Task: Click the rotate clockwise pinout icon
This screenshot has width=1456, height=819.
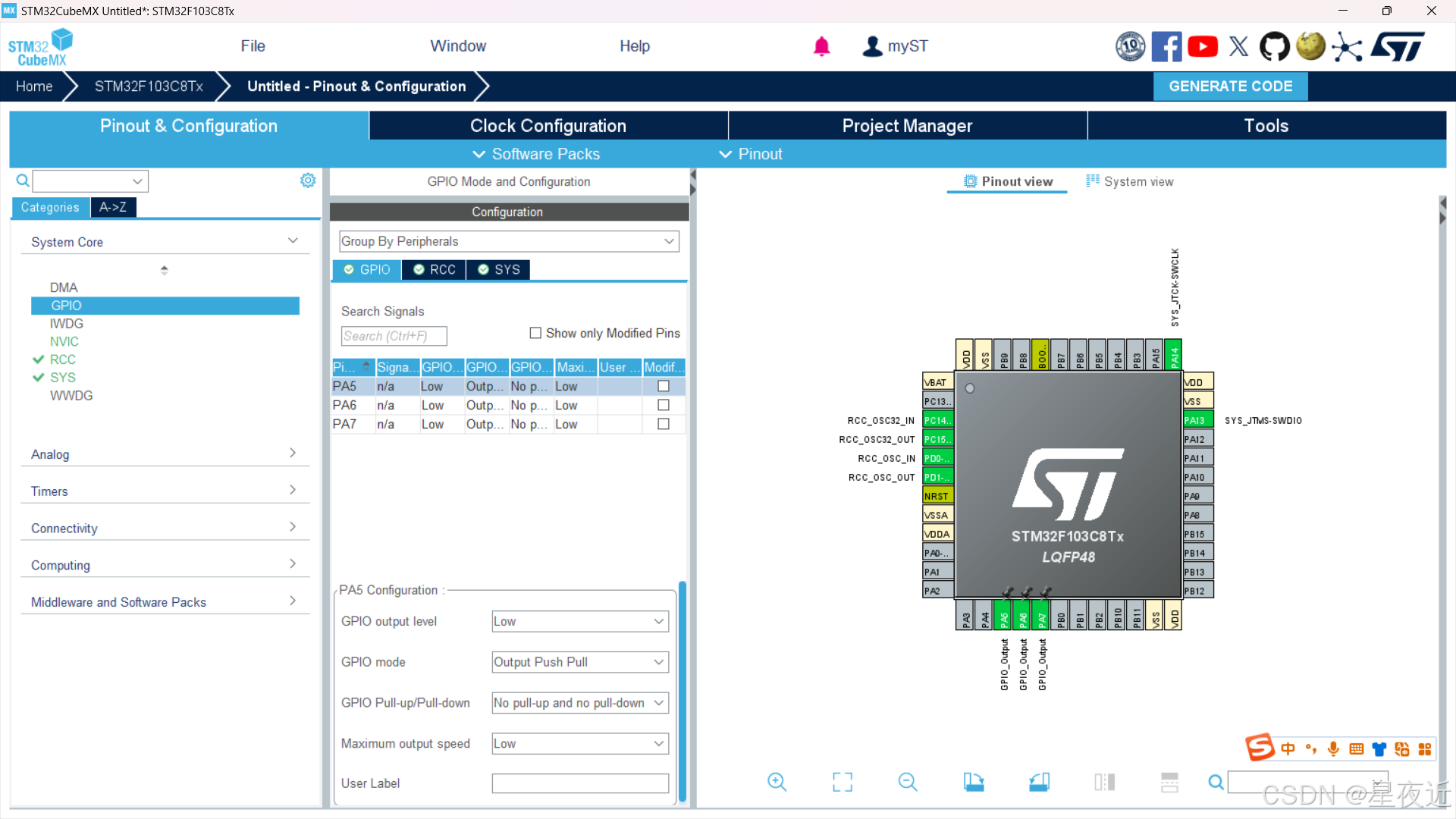Action: click(x=974, y=782)
